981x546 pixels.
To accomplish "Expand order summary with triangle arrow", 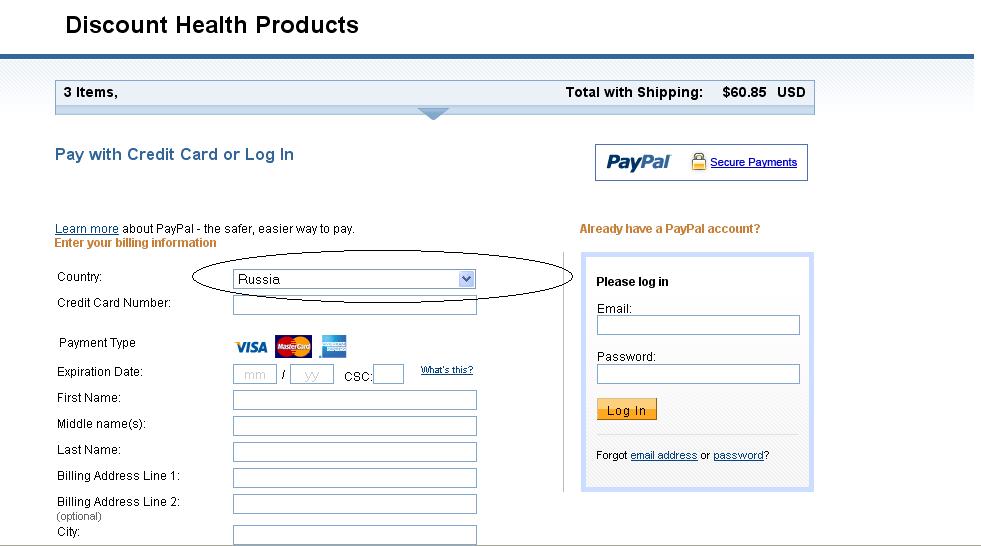I will [x=433, y=113].
